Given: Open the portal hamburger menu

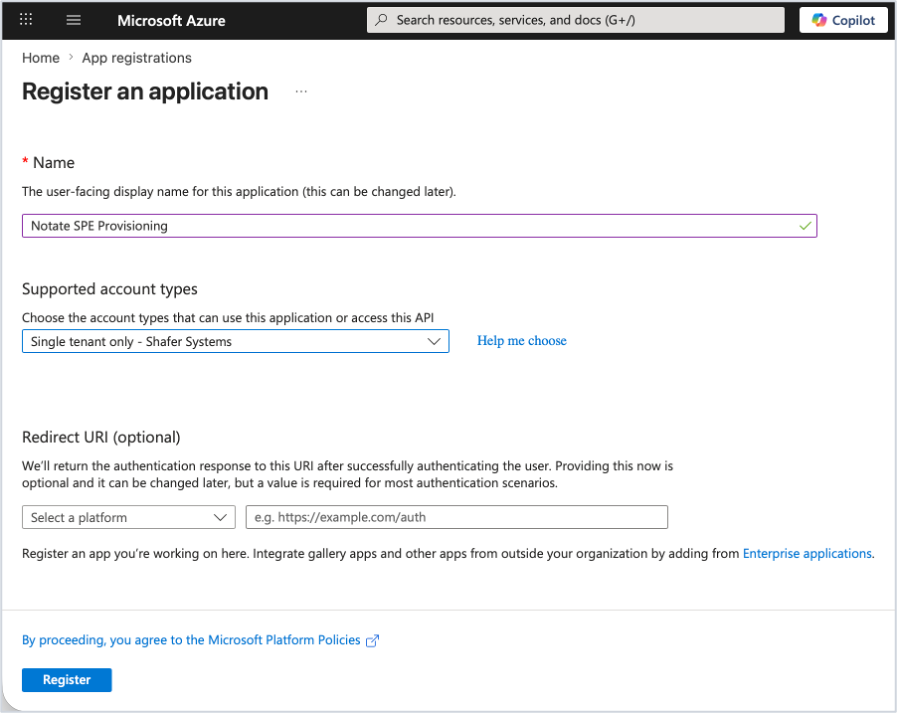Looking at the screenshot, I should (73, 20).
